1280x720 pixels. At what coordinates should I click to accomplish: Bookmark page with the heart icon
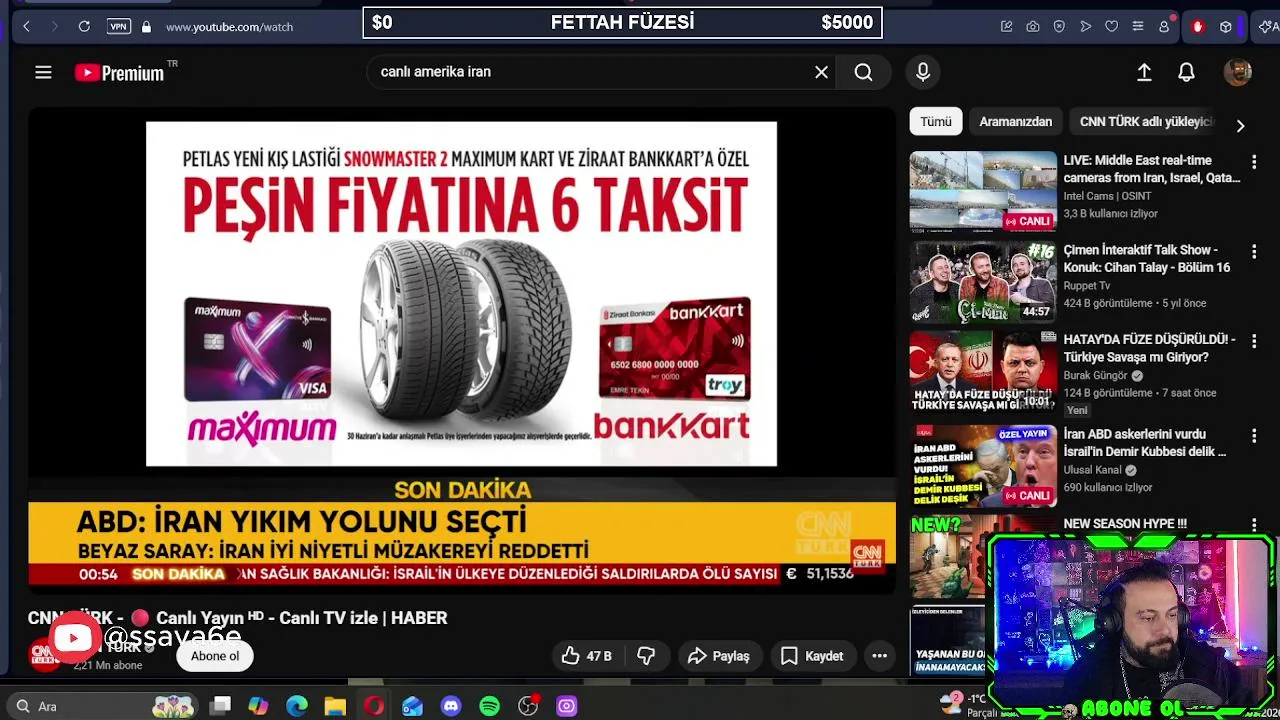pyautogui.click(x=1111, y=27)
